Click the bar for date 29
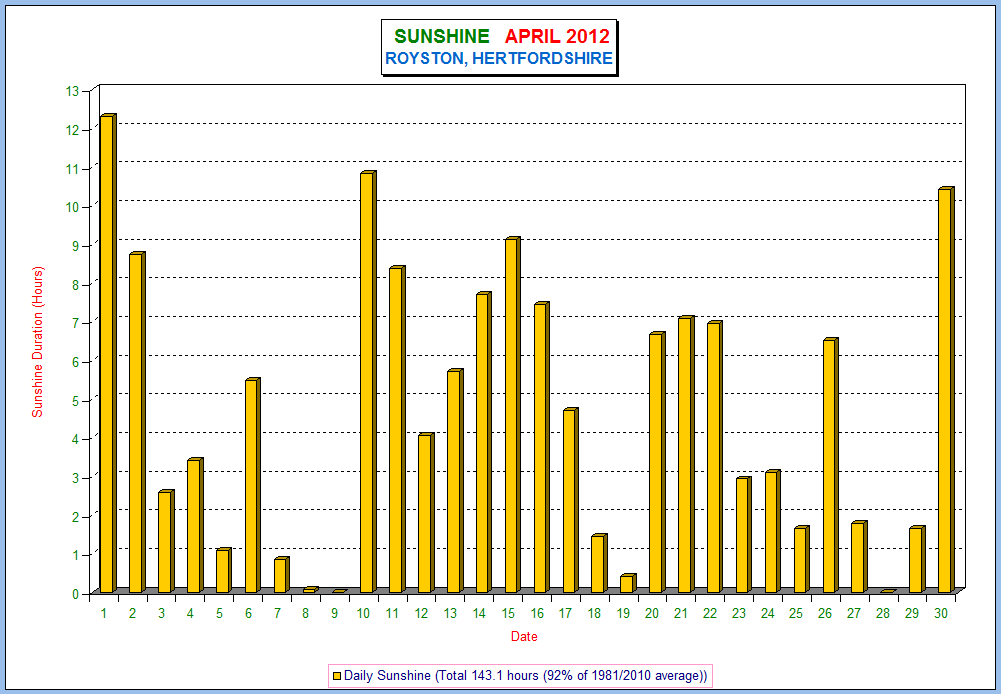 coord(917,559)
